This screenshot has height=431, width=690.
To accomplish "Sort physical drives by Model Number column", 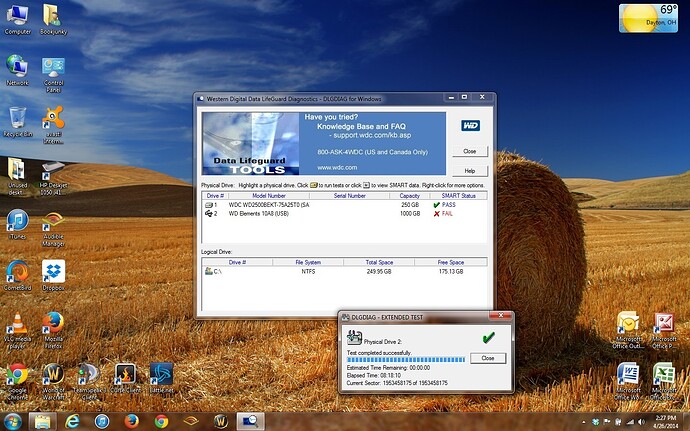I will coord(269,195).
